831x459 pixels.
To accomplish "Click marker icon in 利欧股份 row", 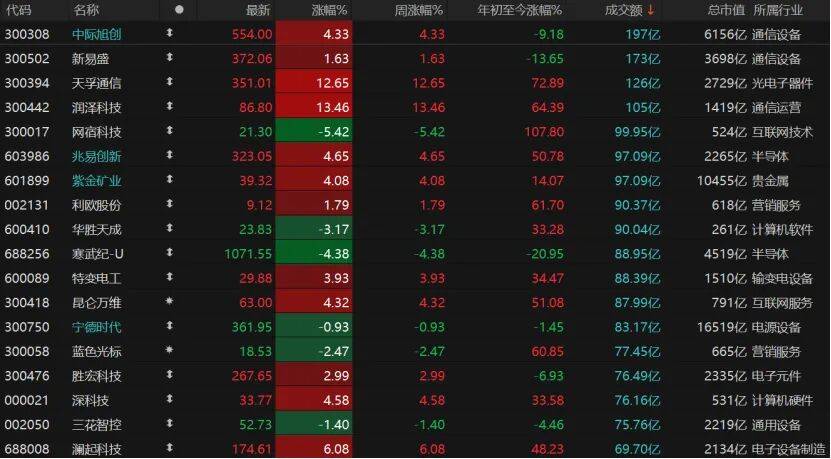I will (170, 204).
